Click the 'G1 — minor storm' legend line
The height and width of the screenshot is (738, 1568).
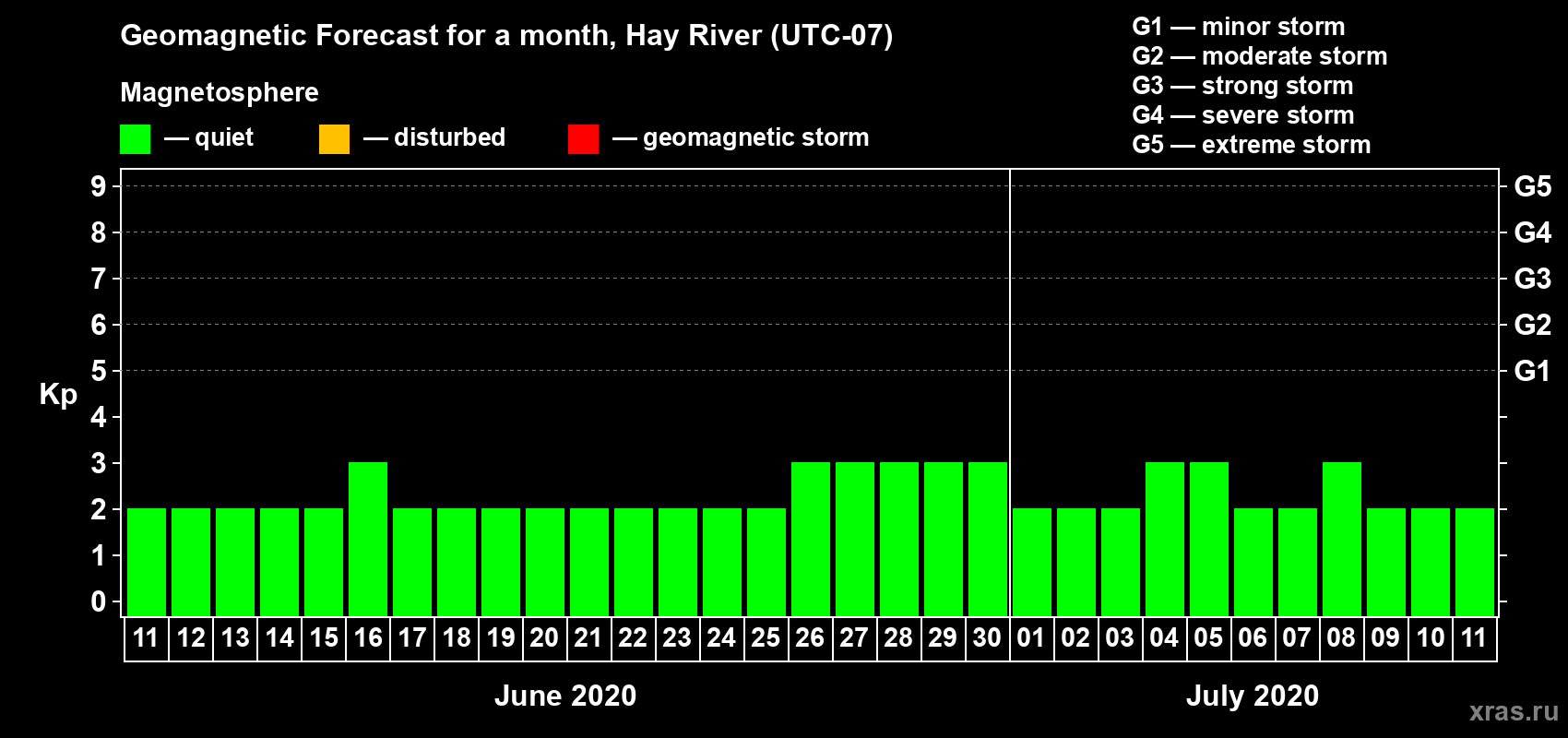(x=1239, y=27)
